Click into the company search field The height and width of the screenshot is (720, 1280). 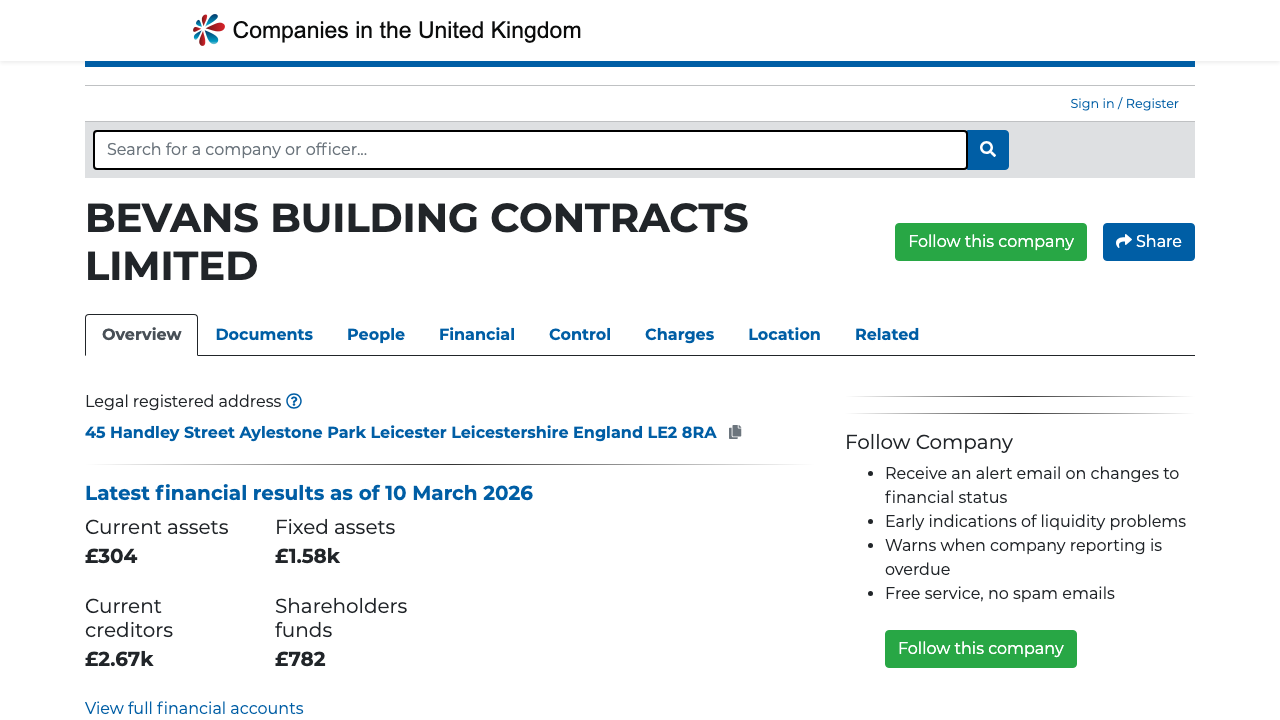530,149
